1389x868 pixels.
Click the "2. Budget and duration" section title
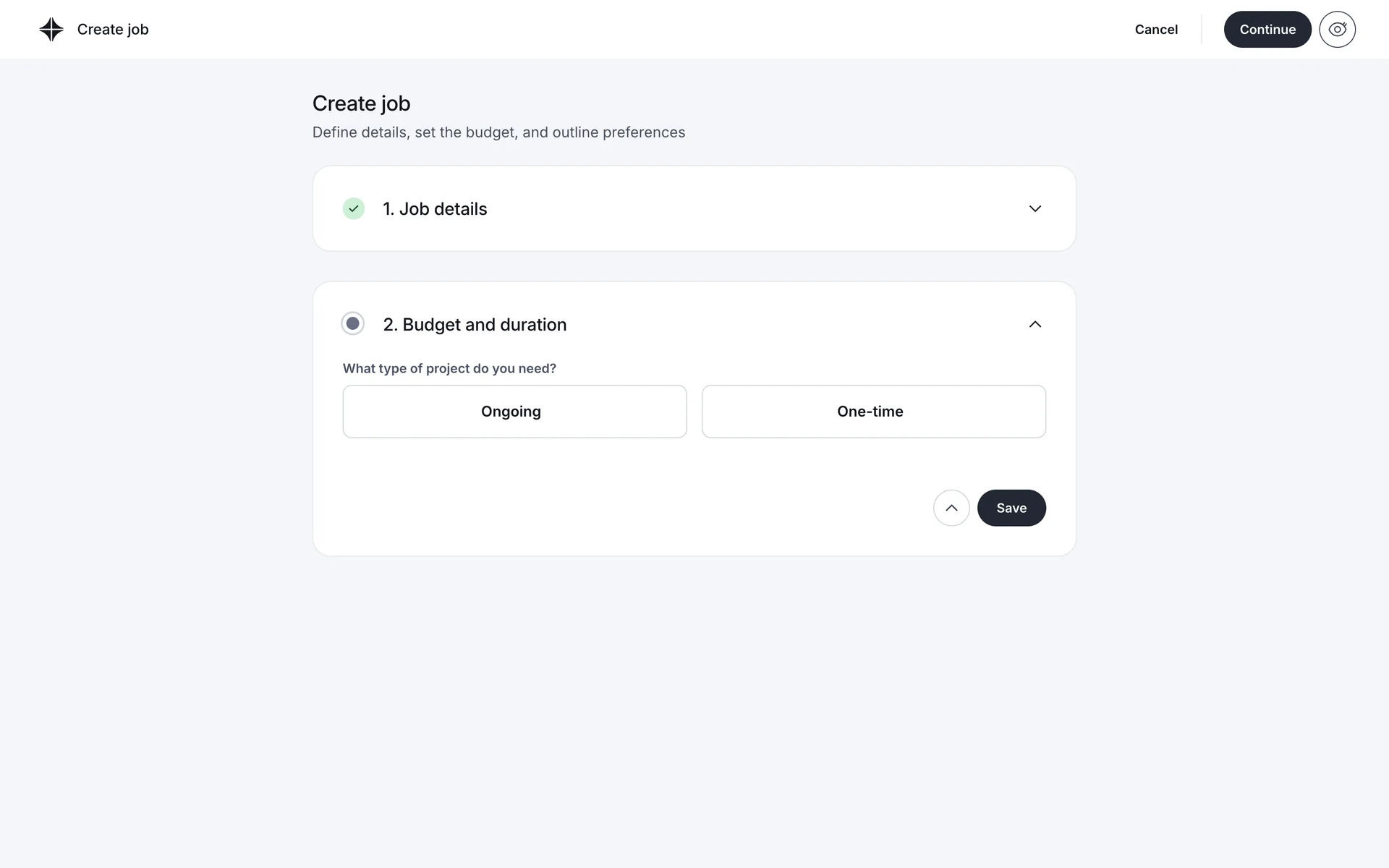click(x=475, y=325)
